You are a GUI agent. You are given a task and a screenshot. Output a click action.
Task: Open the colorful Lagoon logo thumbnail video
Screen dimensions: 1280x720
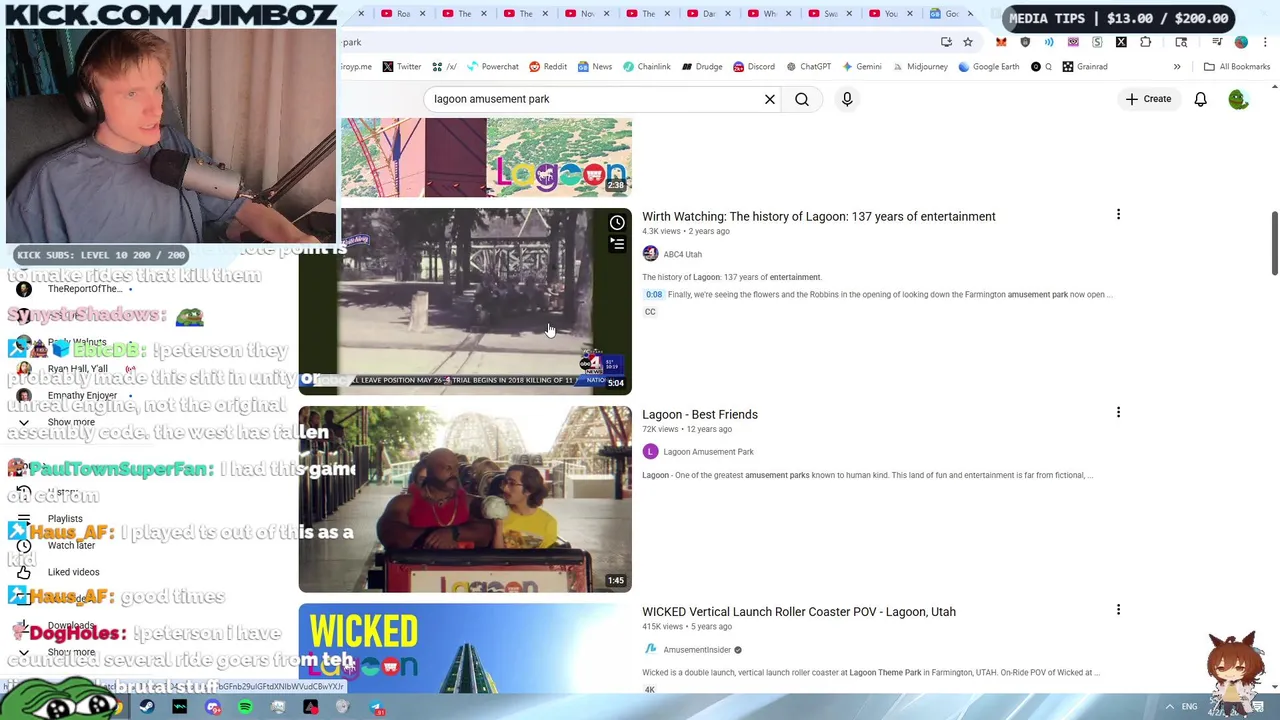487,157
